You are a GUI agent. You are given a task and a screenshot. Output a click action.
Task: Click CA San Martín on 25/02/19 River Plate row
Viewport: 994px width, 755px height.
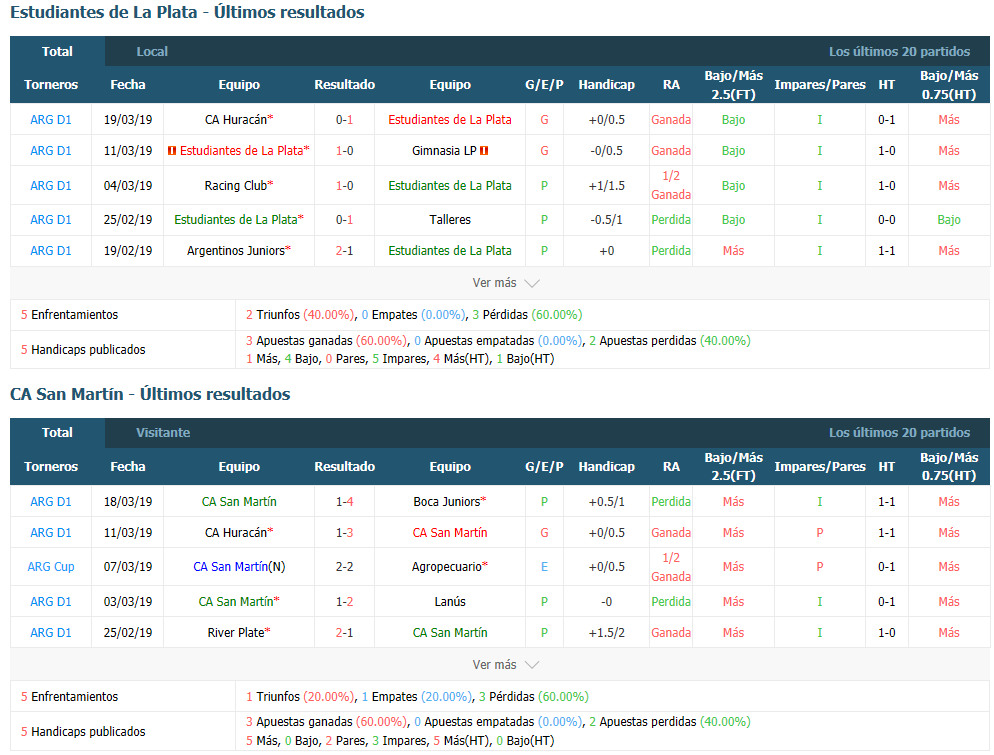pyautogui.click(x=450, y=633)
